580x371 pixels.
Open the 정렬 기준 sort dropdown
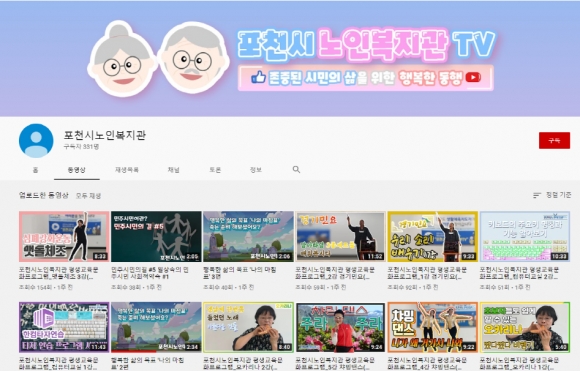[x=552, y=195]
